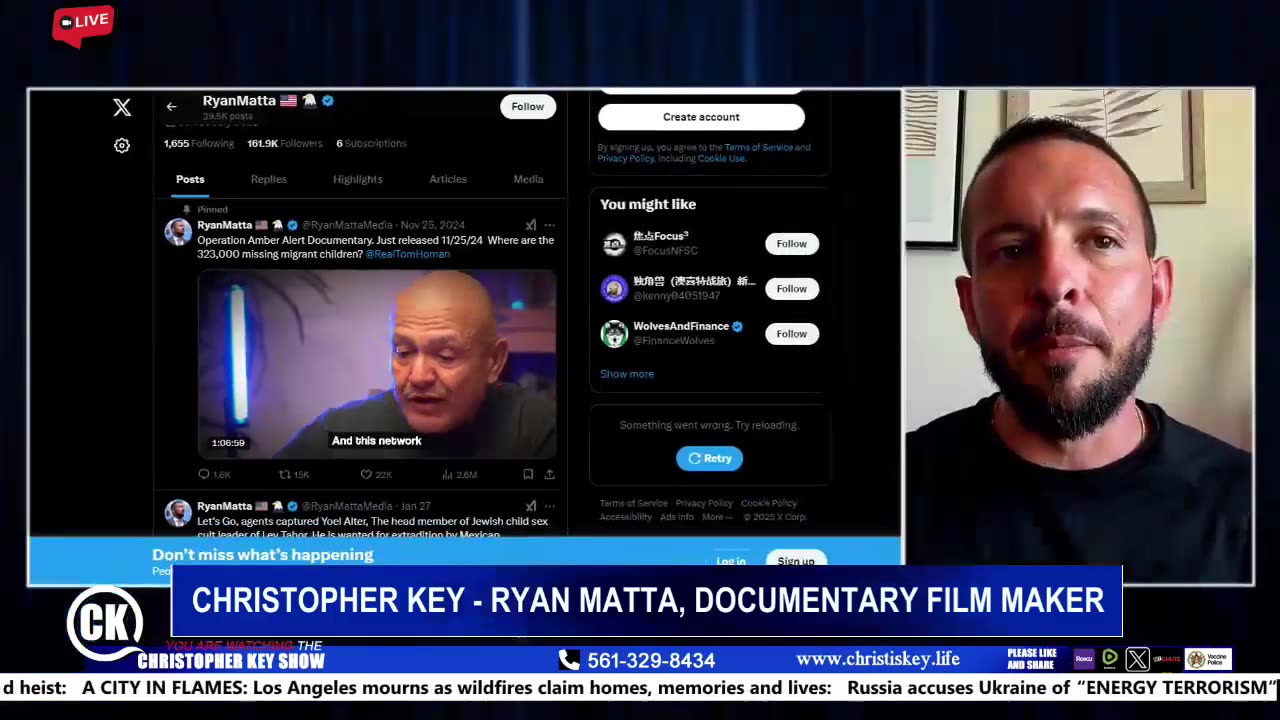Click the CK show logo
The width and height of the screenshot is (1280, 720).
105,625
